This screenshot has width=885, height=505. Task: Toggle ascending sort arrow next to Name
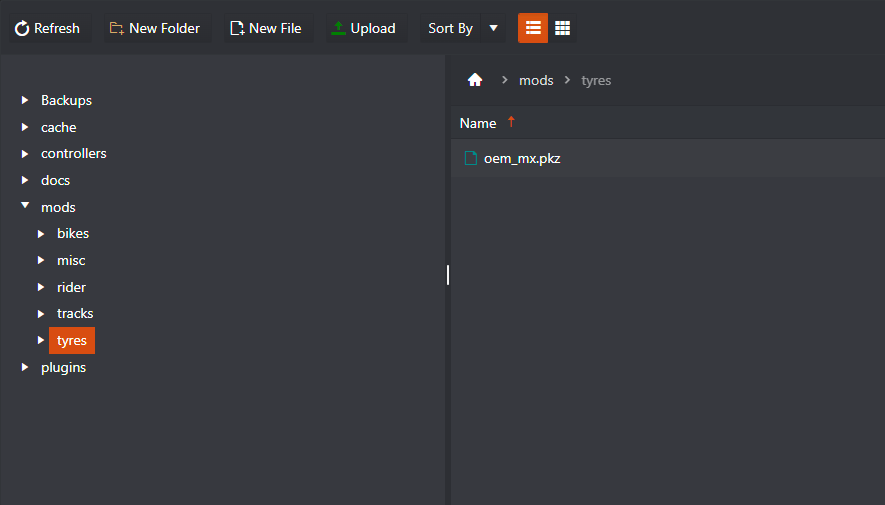(x=511, y=122)
